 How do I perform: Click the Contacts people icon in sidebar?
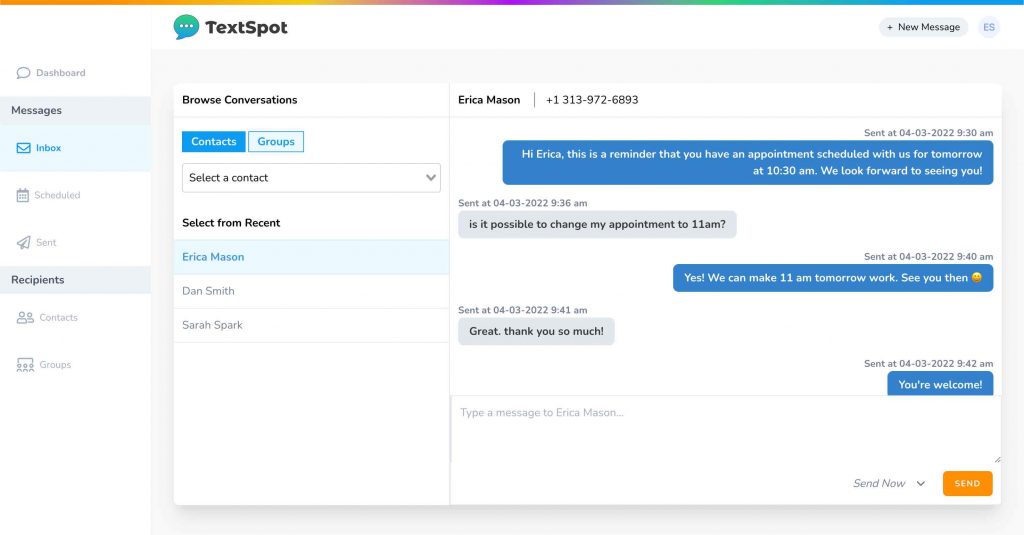point(25,317)
